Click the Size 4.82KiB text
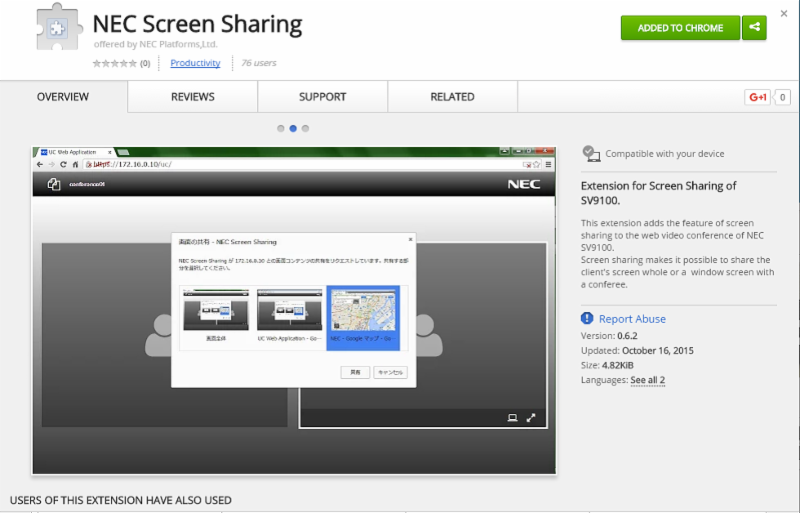Image resolution: width=800 pixels, height=513 pixels. pos(607,365)
